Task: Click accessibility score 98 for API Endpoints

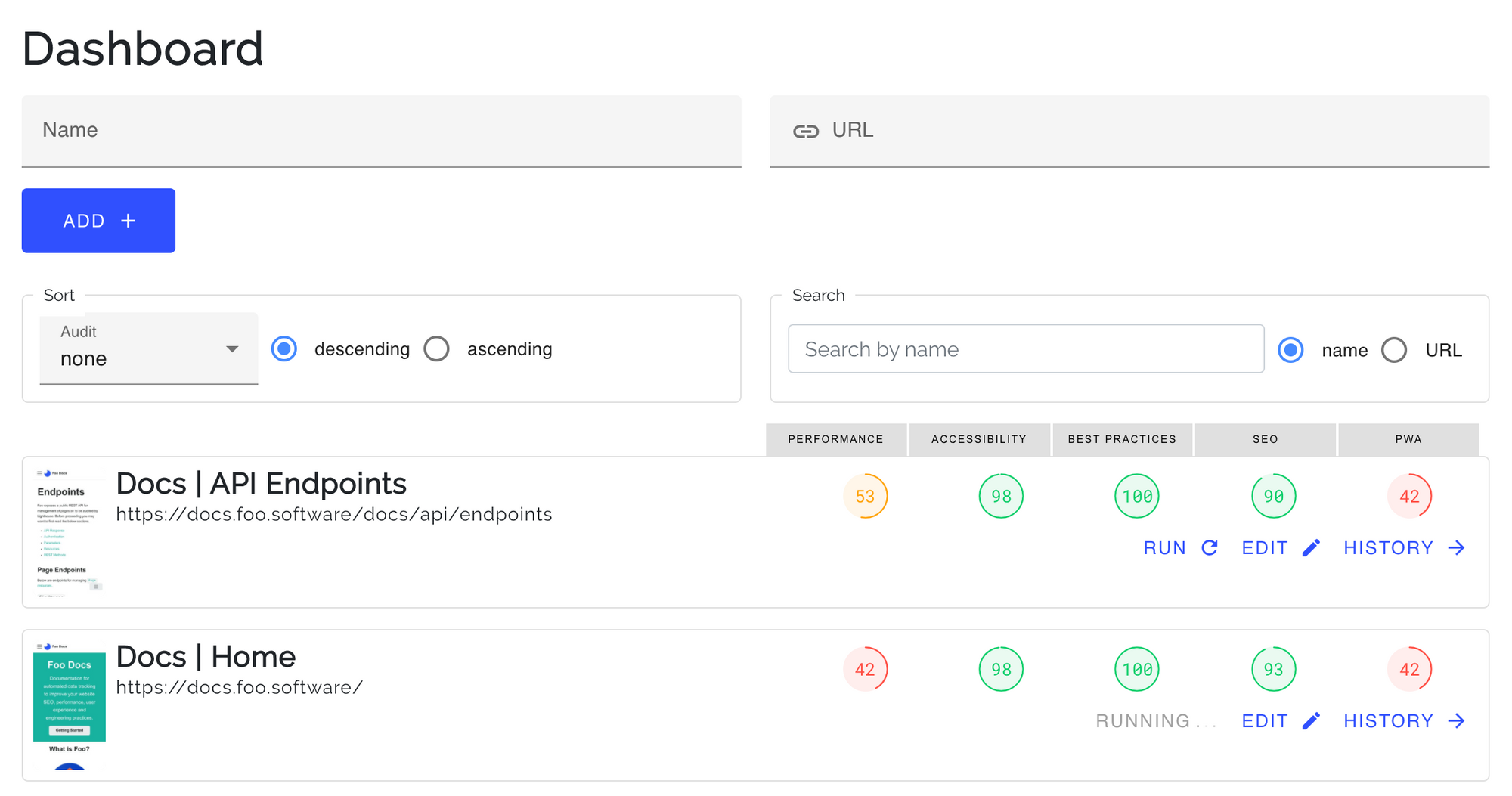Action: pyautogui.click(x=1001, y=497)
